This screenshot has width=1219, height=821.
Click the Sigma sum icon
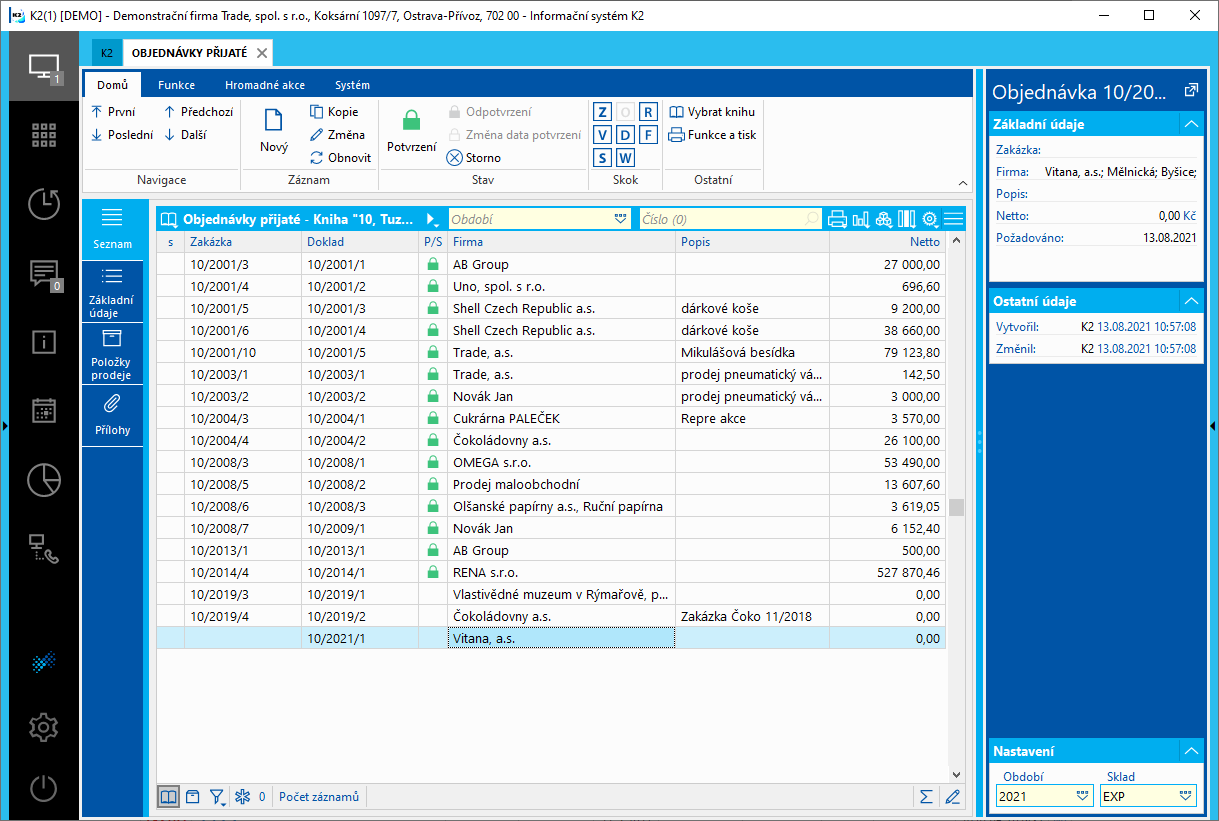(927, 797)
